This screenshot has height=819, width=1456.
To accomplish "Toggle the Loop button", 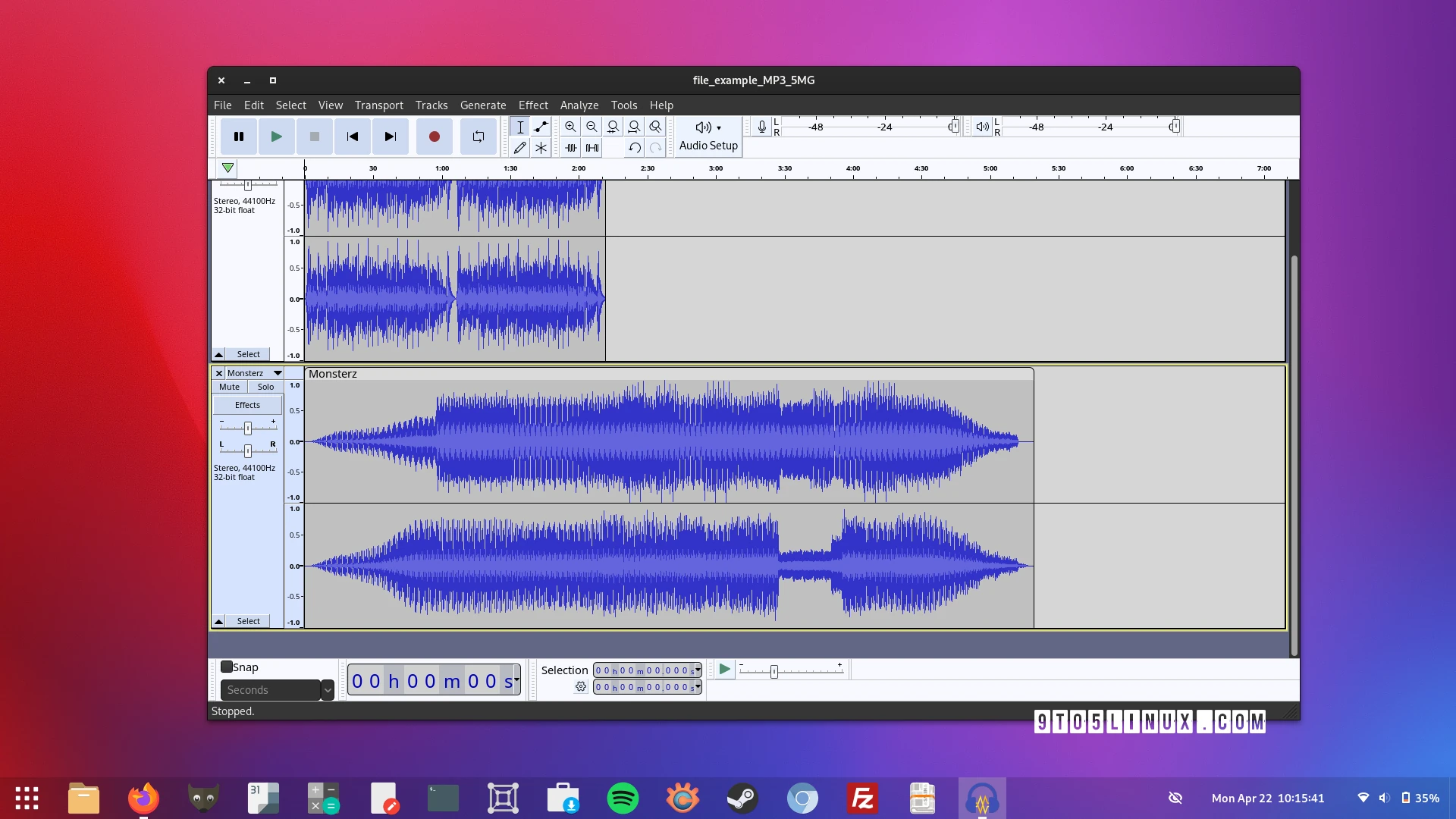I will click(478, 136).
